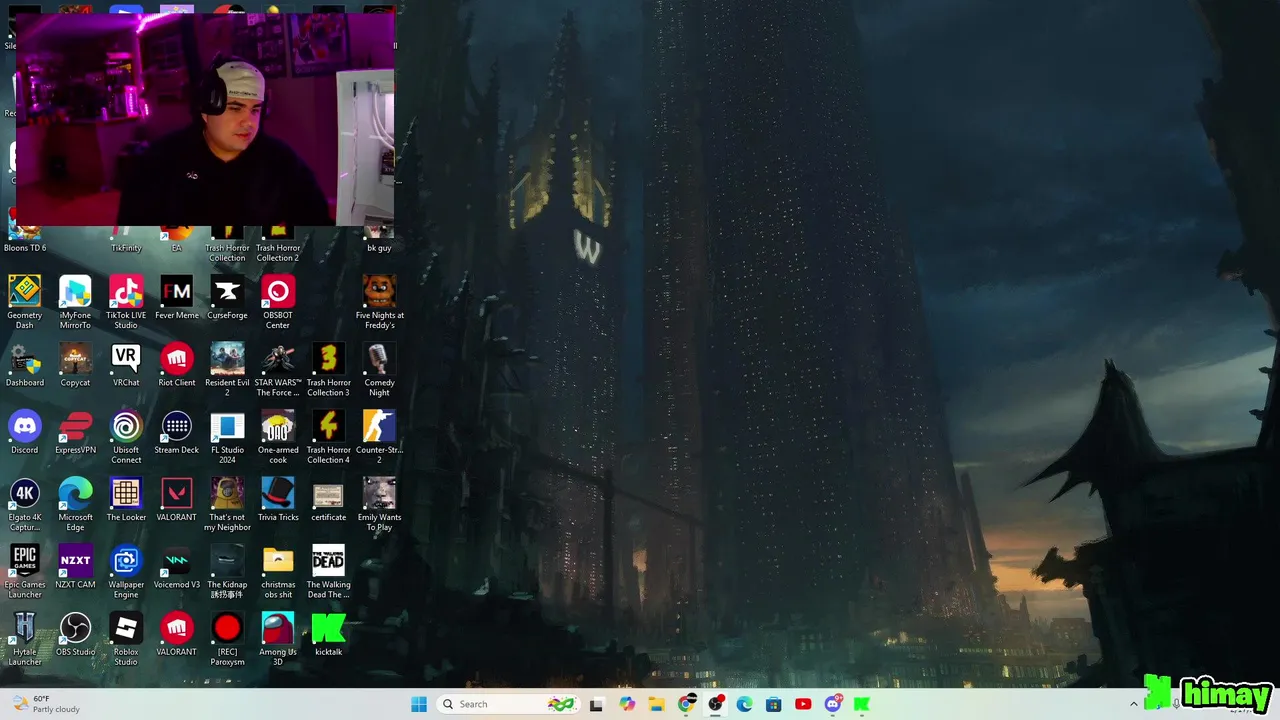Open the christmas obs shit folder
This screenshot has height=720, width=1280.
click(x=278, y=570)
